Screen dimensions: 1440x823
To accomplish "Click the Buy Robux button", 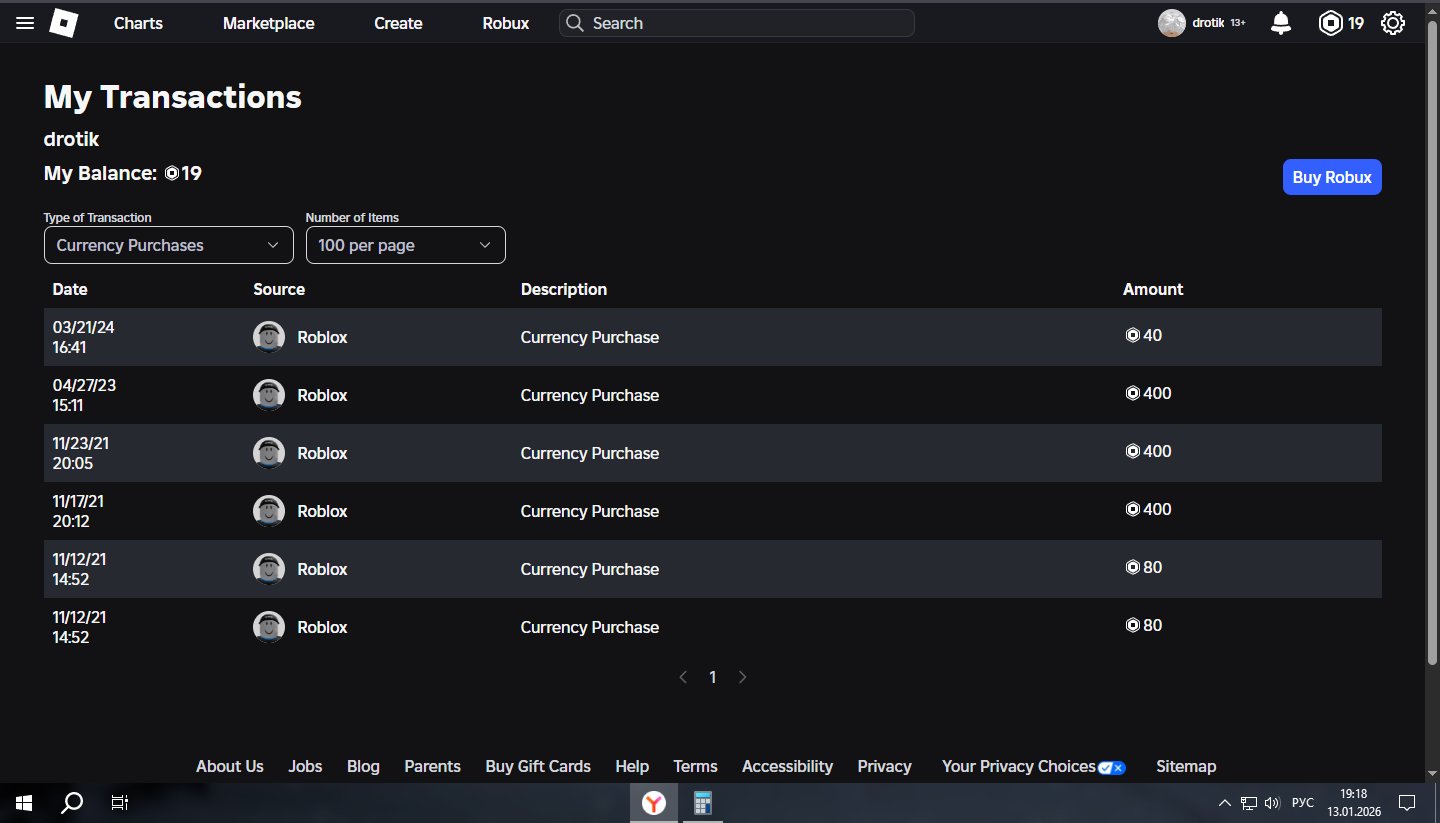I will click(1332, 177).
